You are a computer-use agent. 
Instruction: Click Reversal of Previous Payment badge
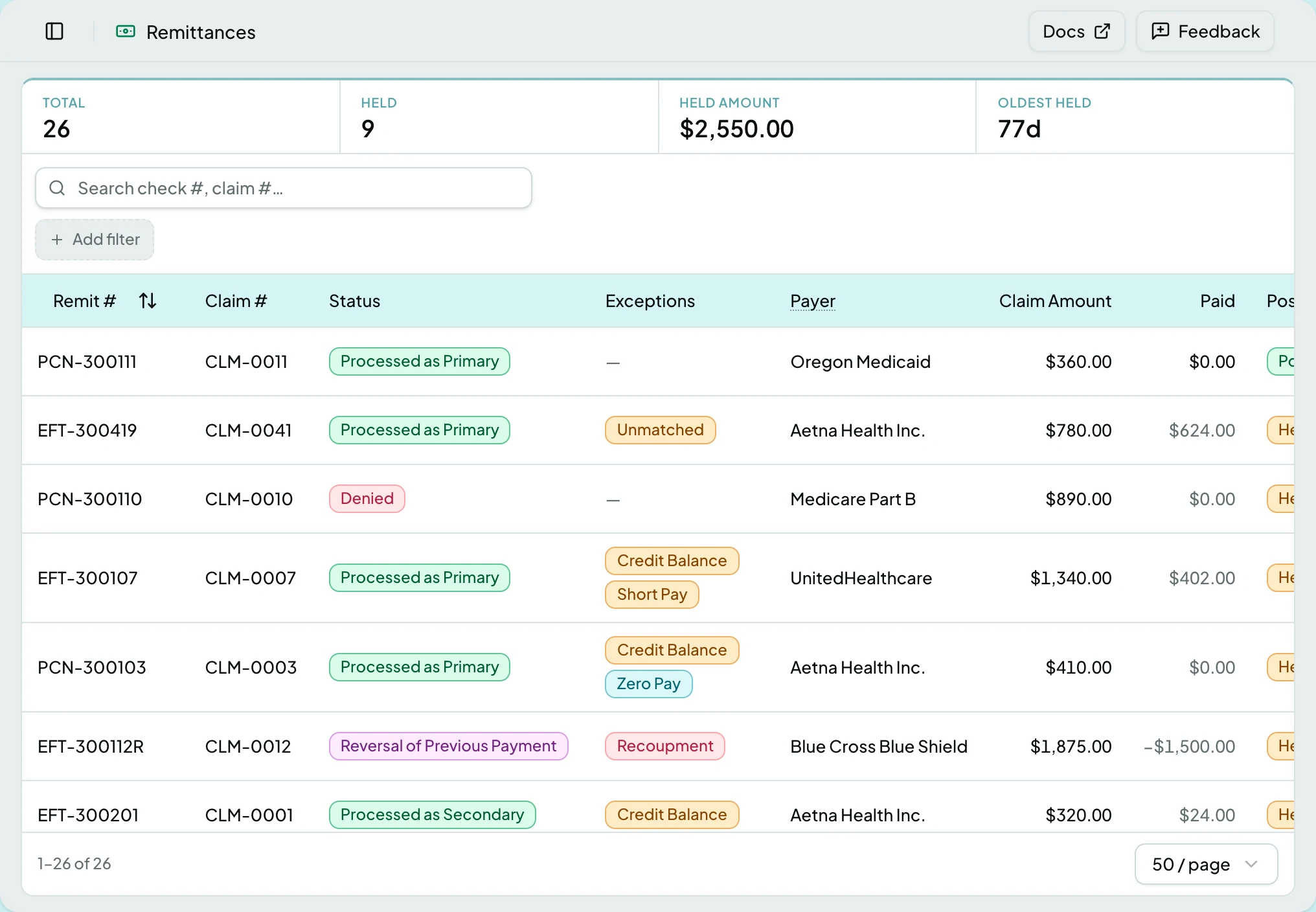[449, 746]
